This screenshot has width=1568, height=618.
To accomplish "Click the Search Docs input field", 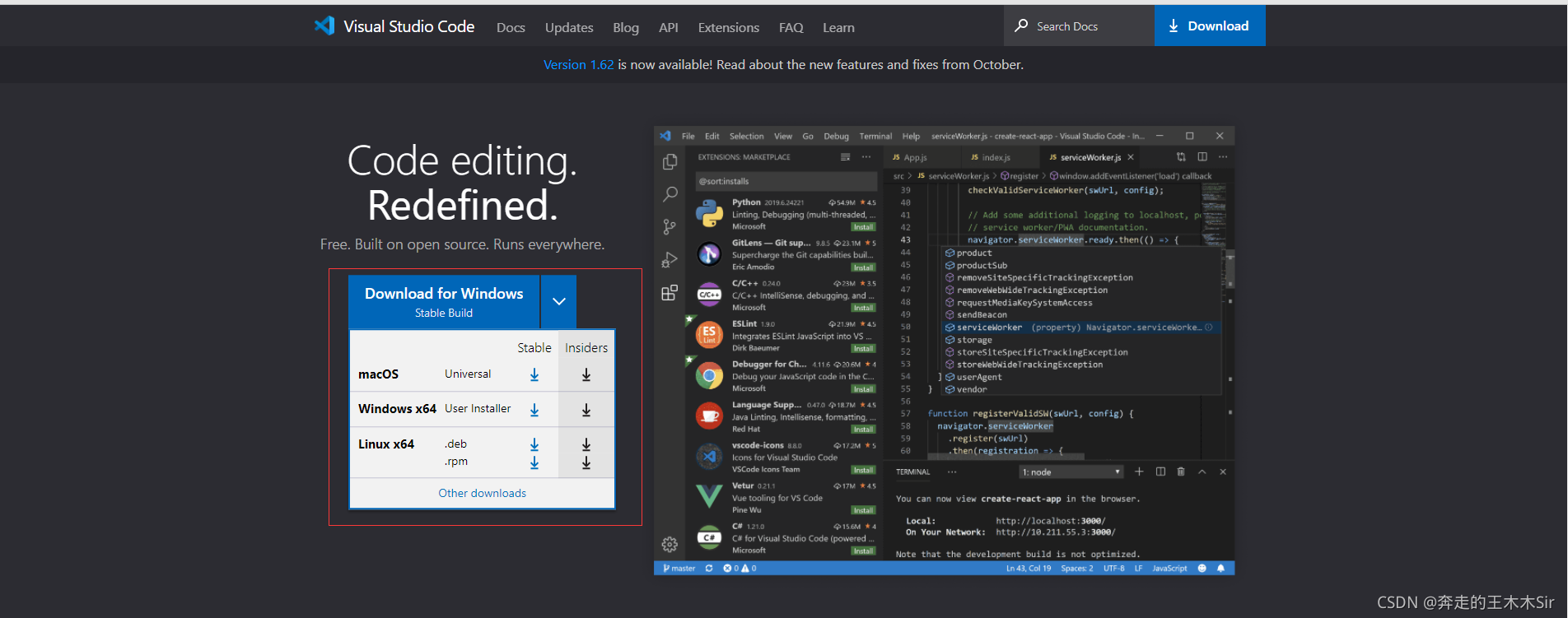I will point(1079,26).
